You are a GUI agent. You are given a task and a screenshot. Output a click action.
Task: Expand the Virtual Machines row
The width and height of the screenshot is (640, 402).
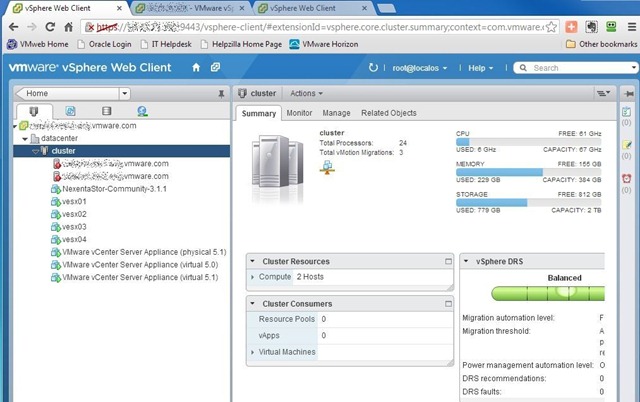pos(252,352)
